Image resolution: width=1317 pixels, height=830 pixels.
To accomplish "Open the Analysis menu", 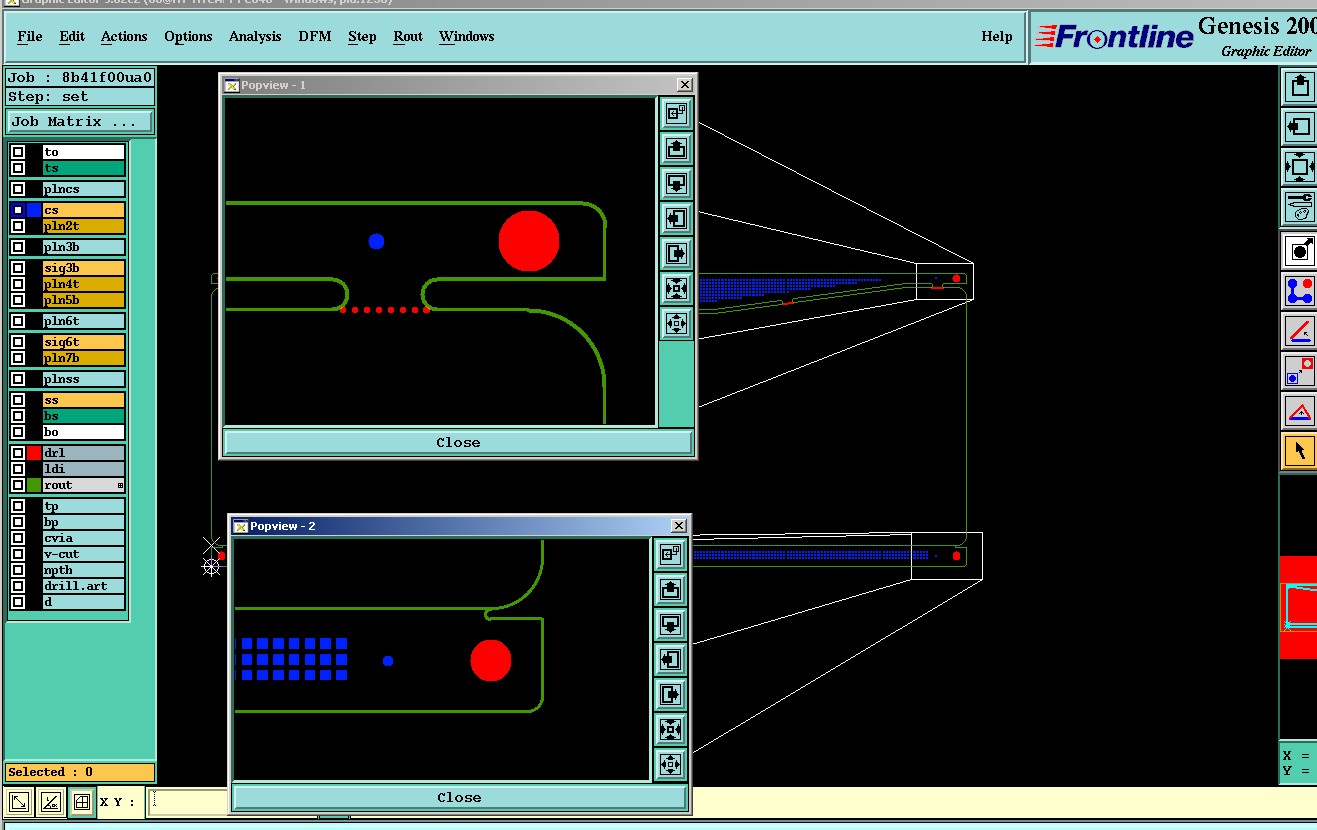I will pyautogui.click(x=255, y=36).
